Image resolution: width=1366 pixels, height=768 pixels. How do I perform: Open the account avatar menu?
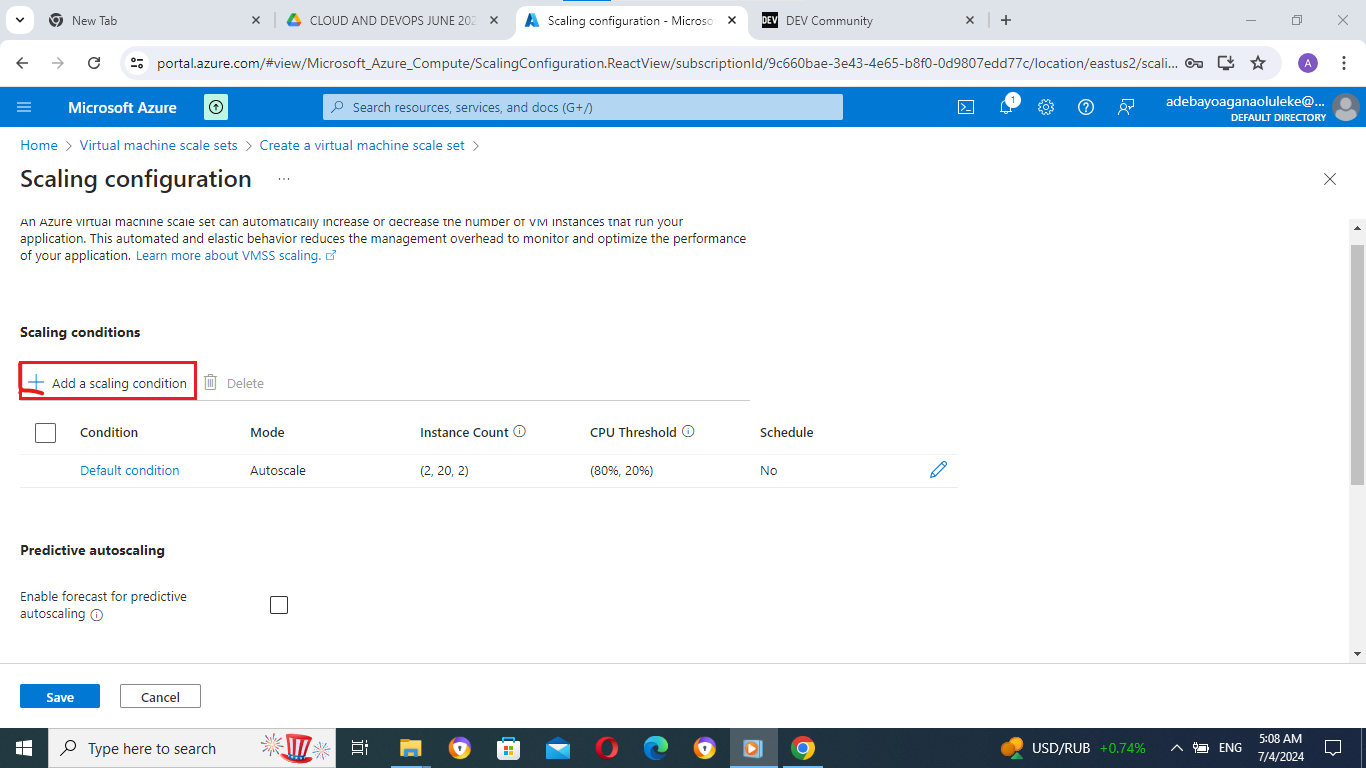click(x=1346, y=107)
